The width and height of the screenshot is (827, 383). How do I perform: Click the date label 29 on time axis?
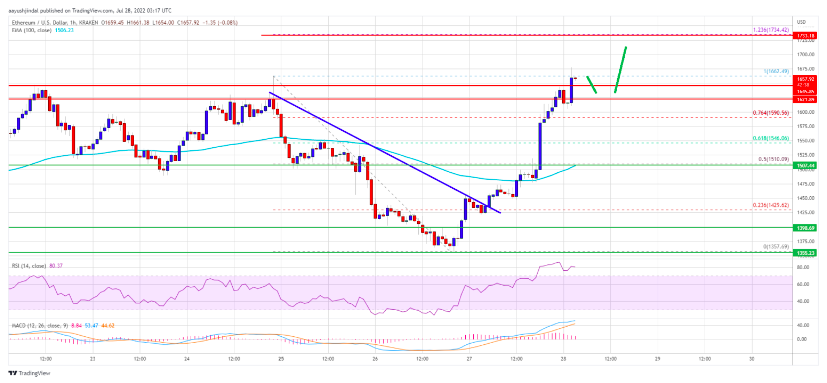pos(658,358)
